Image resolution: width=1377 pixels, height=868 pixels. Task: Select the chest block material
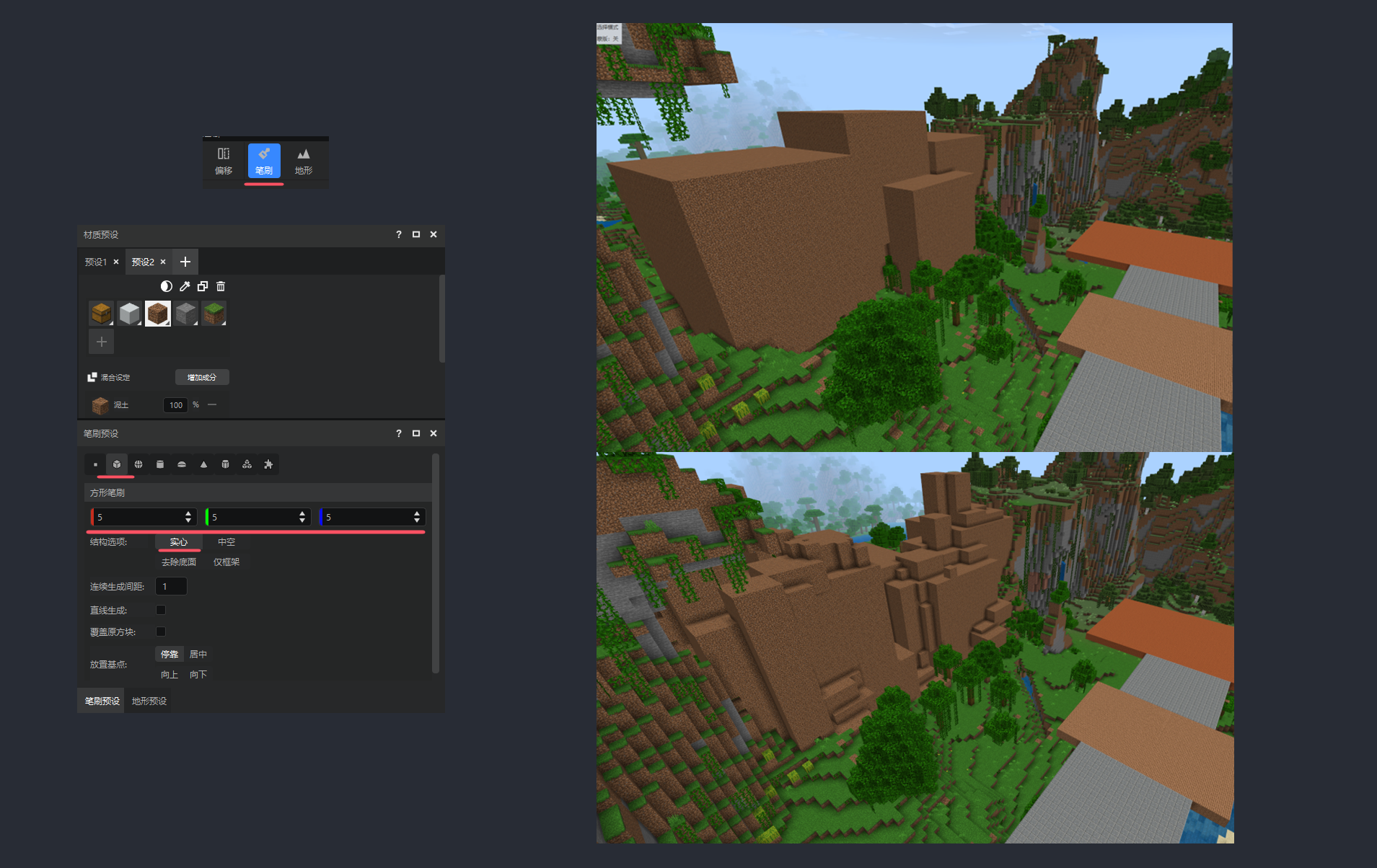[x=102, y=314]
